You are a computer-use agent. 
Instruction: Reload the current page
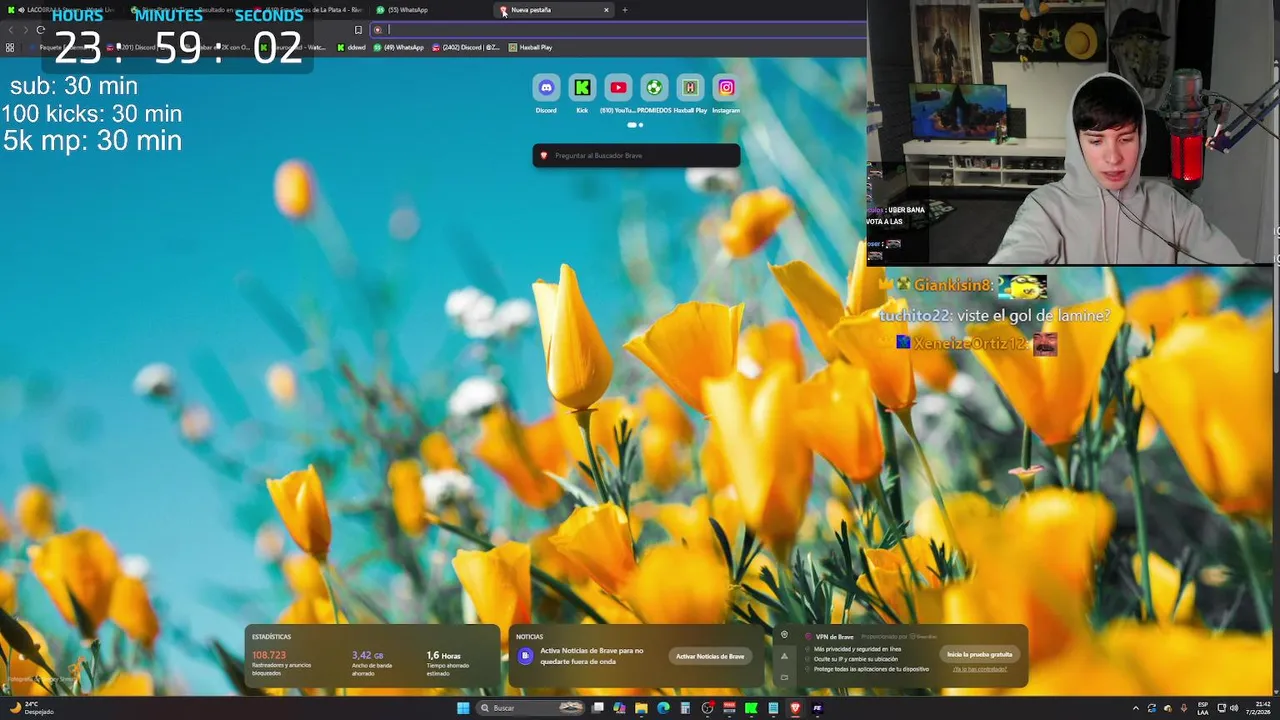[x=41, y=30]
